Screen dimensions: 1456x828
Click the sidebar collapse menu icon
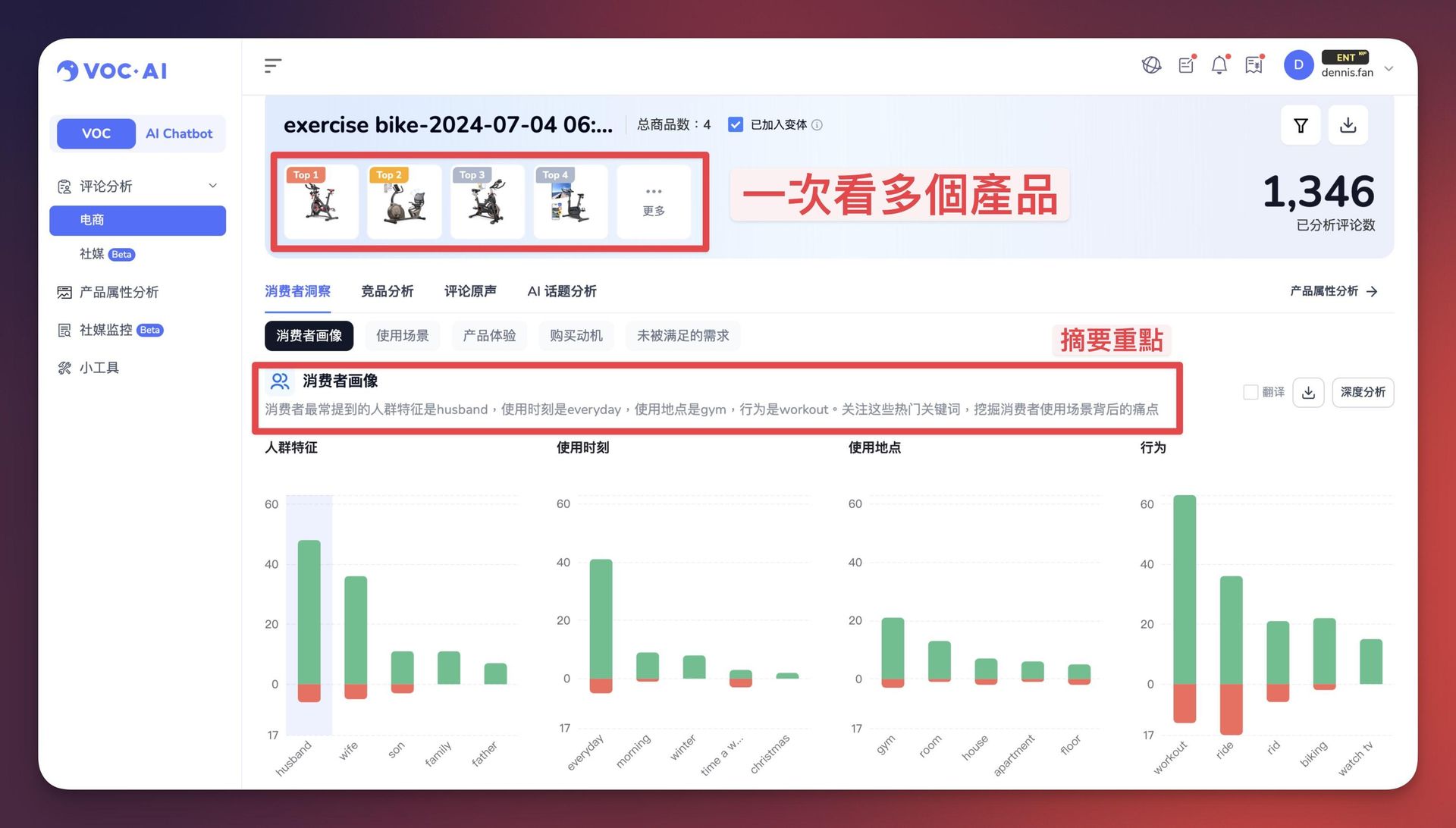(272, 66)
